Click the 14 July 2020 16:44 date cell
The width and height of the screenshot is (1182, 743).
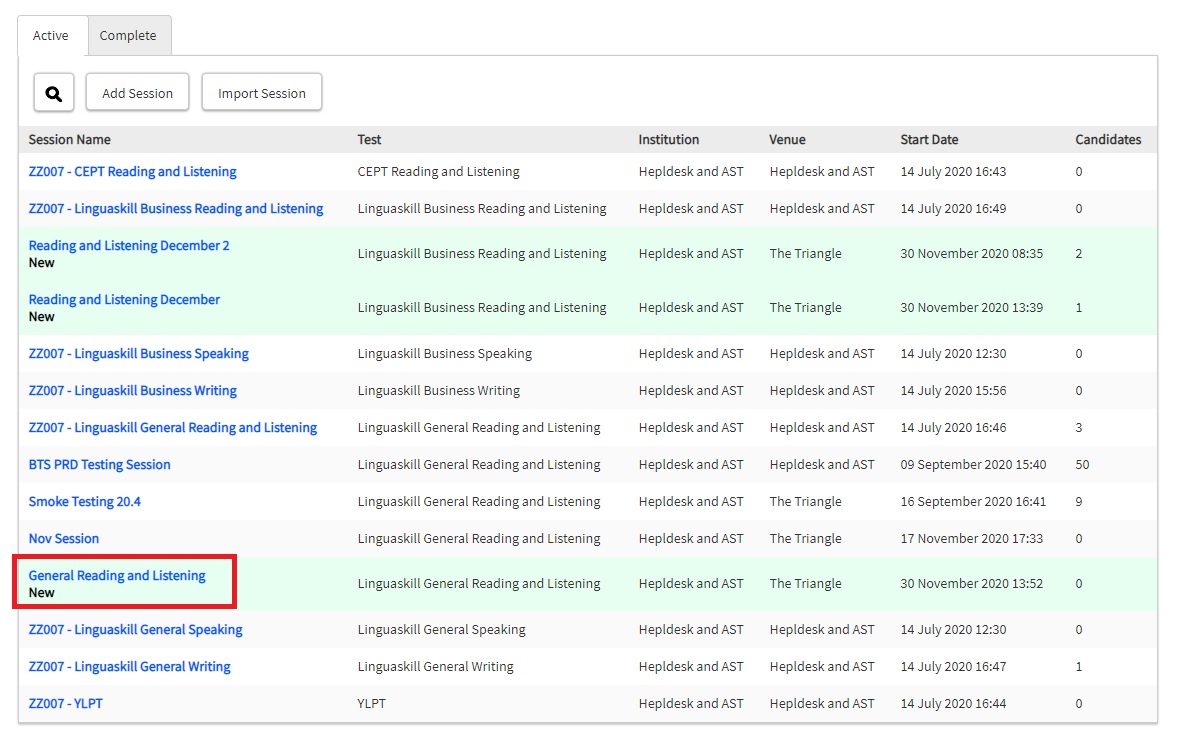click(x=954, y=703)
